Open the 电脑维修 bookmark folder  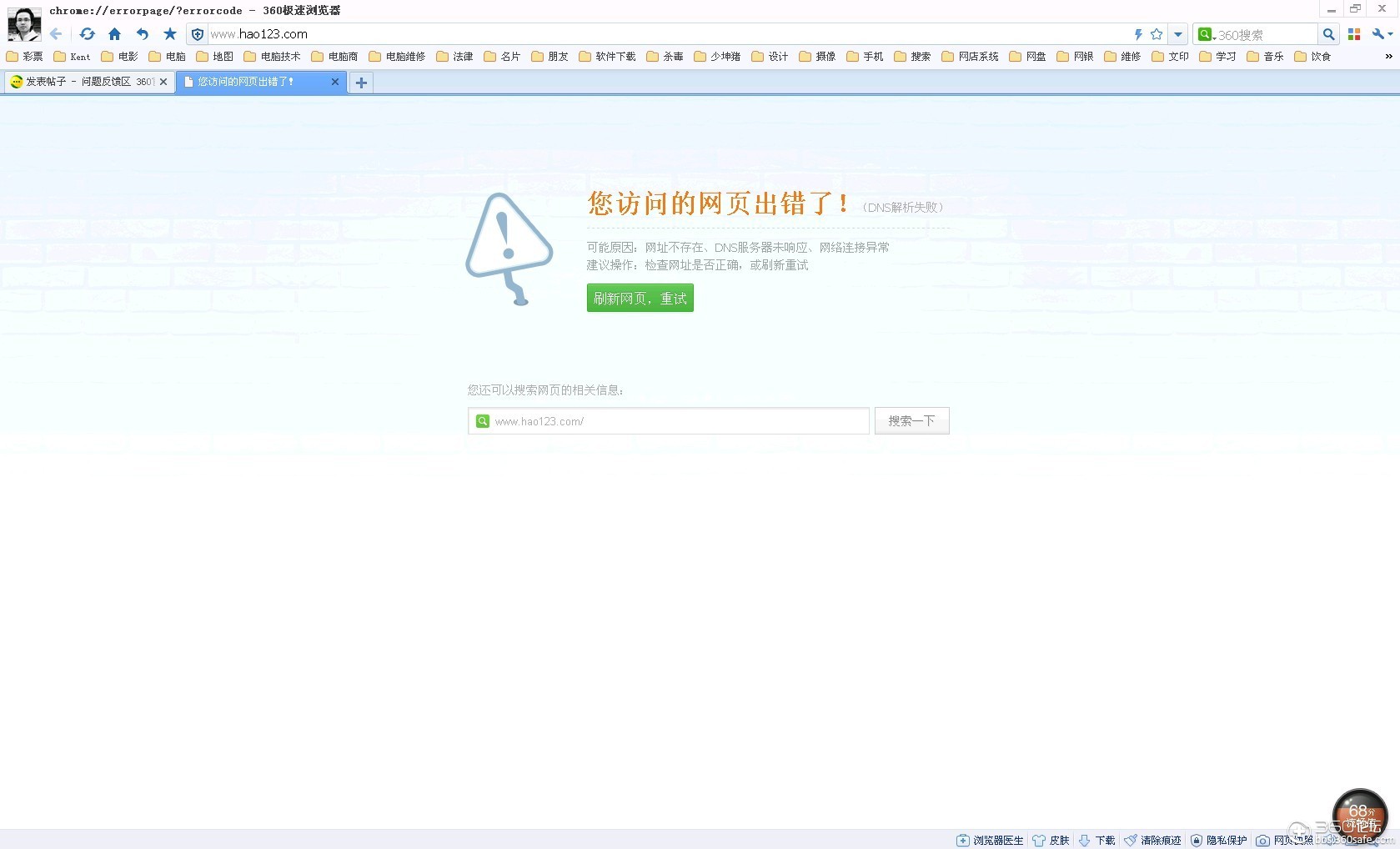tap(397, 57)
